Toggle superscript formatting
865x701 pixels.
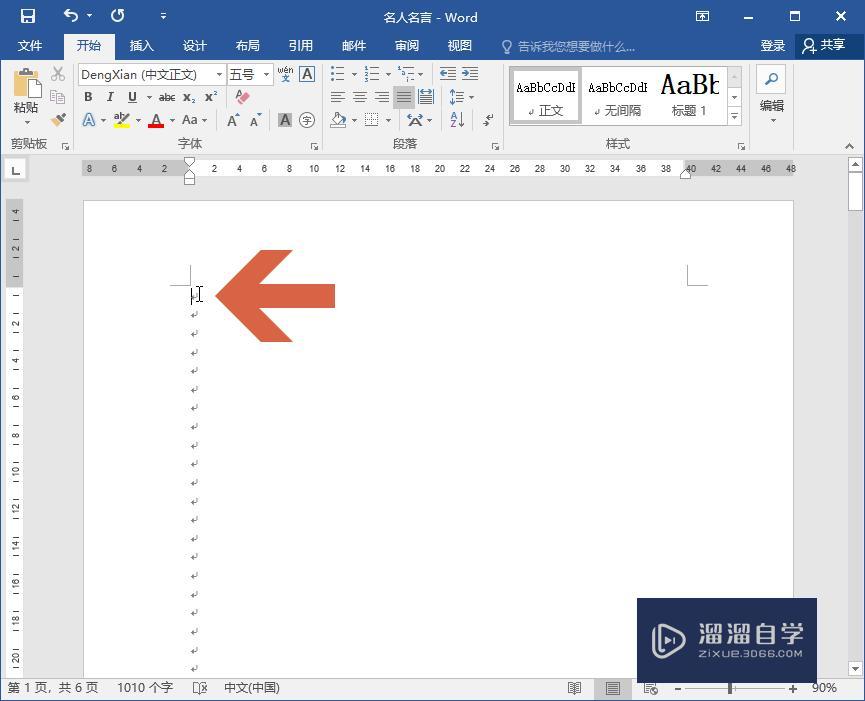click(x=211, y=98)
